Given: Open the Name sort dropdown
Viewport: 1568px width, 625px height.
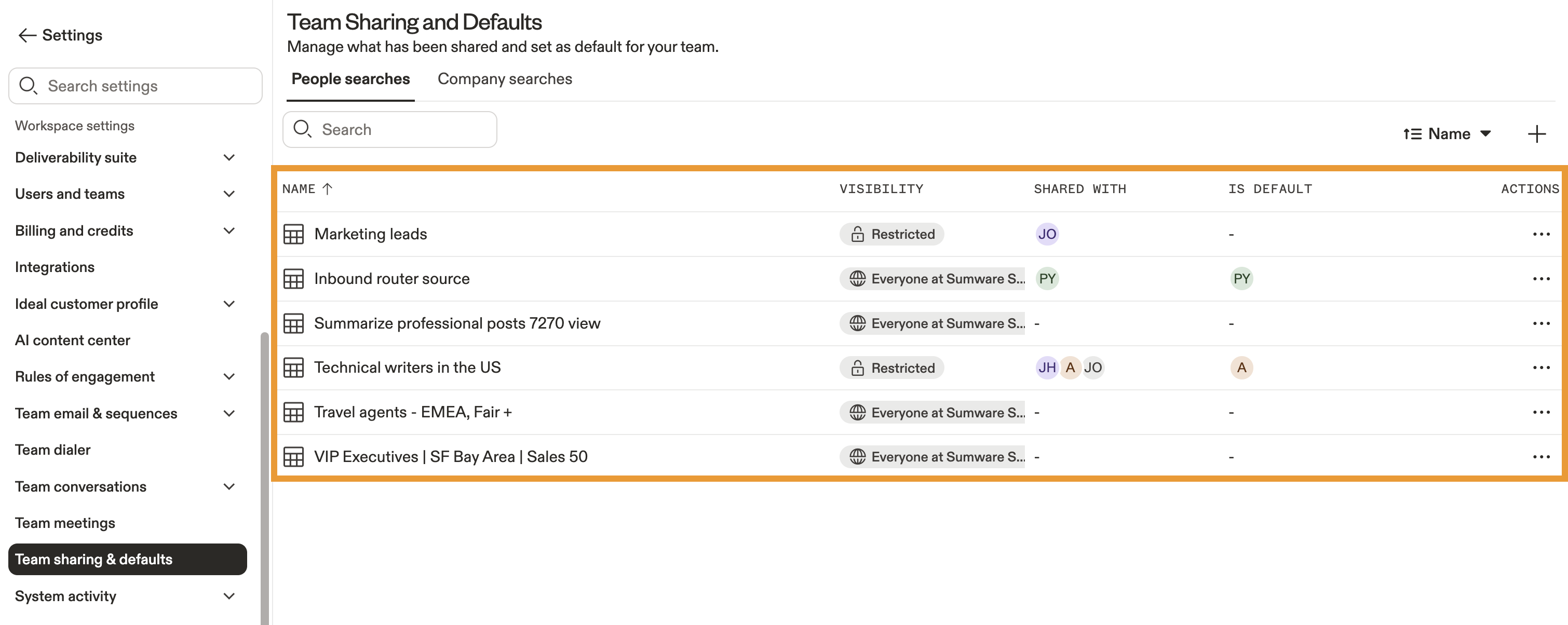Looking at the screenshot, I should tap(1448, 134).
